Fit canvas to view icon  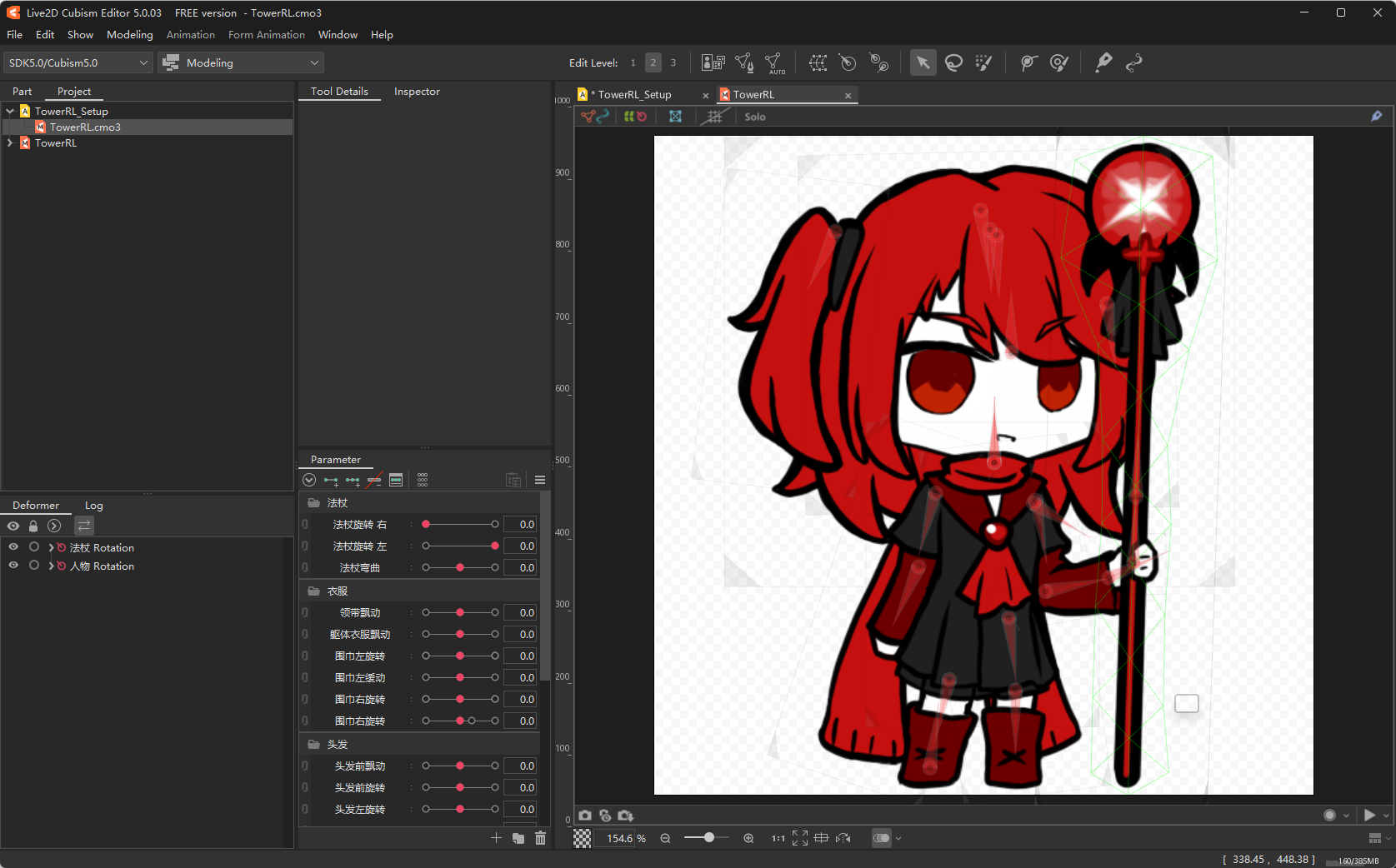[x=800, y=838]
